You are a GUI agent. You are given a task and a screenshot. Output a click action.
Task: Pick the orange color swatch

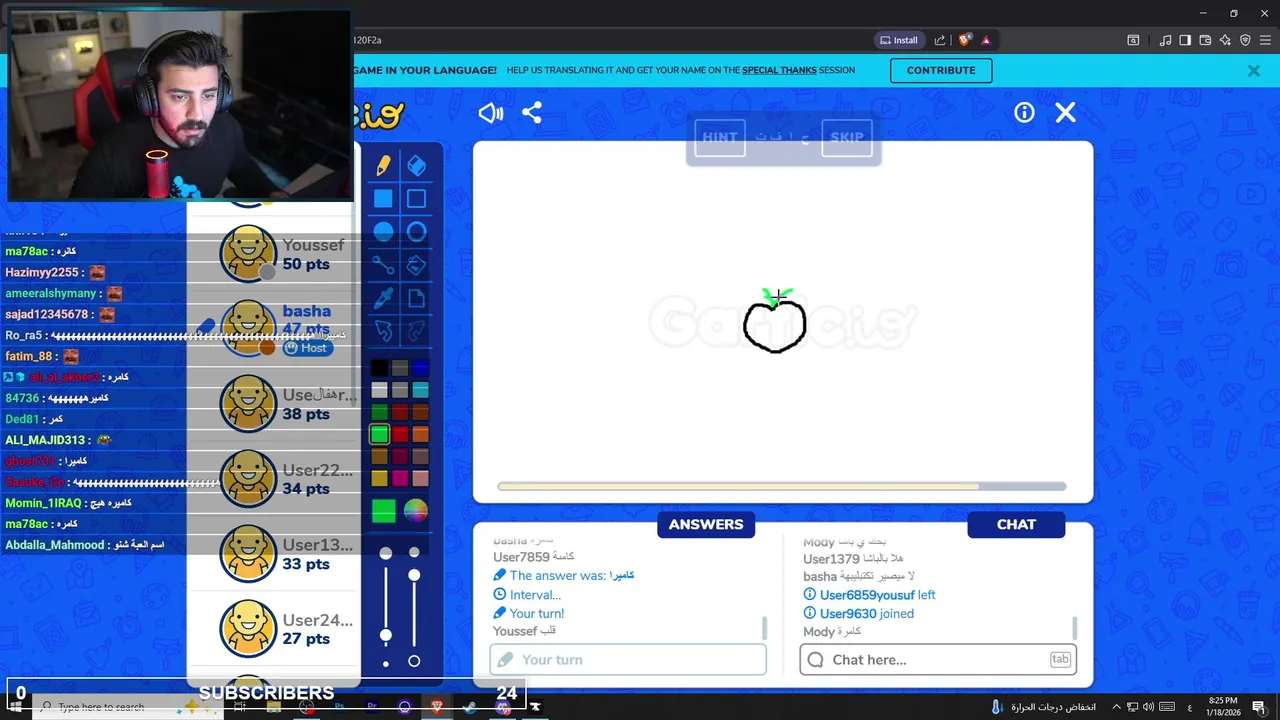tap(420, 434)
